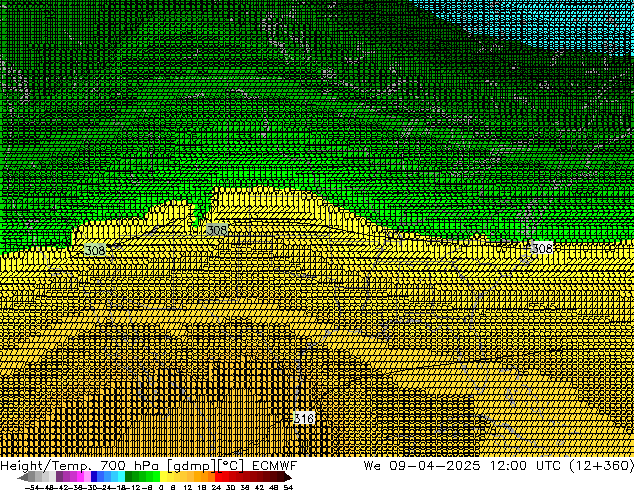Click the We 09-04-2025 12:00 UTC date text
The image size is (634, 490).
462,465
